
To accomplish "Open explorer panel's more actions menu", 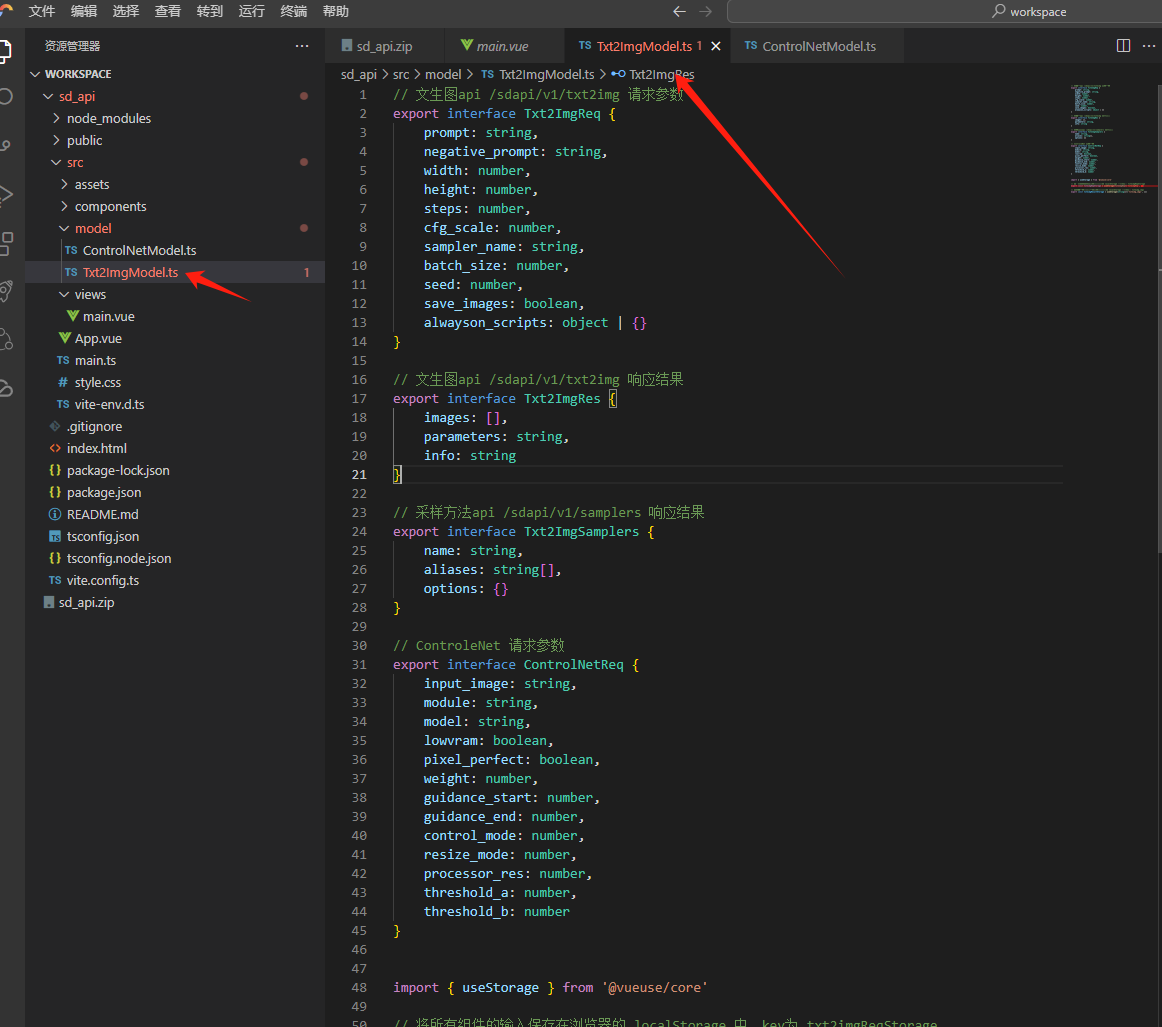I will tap(302, 46).
